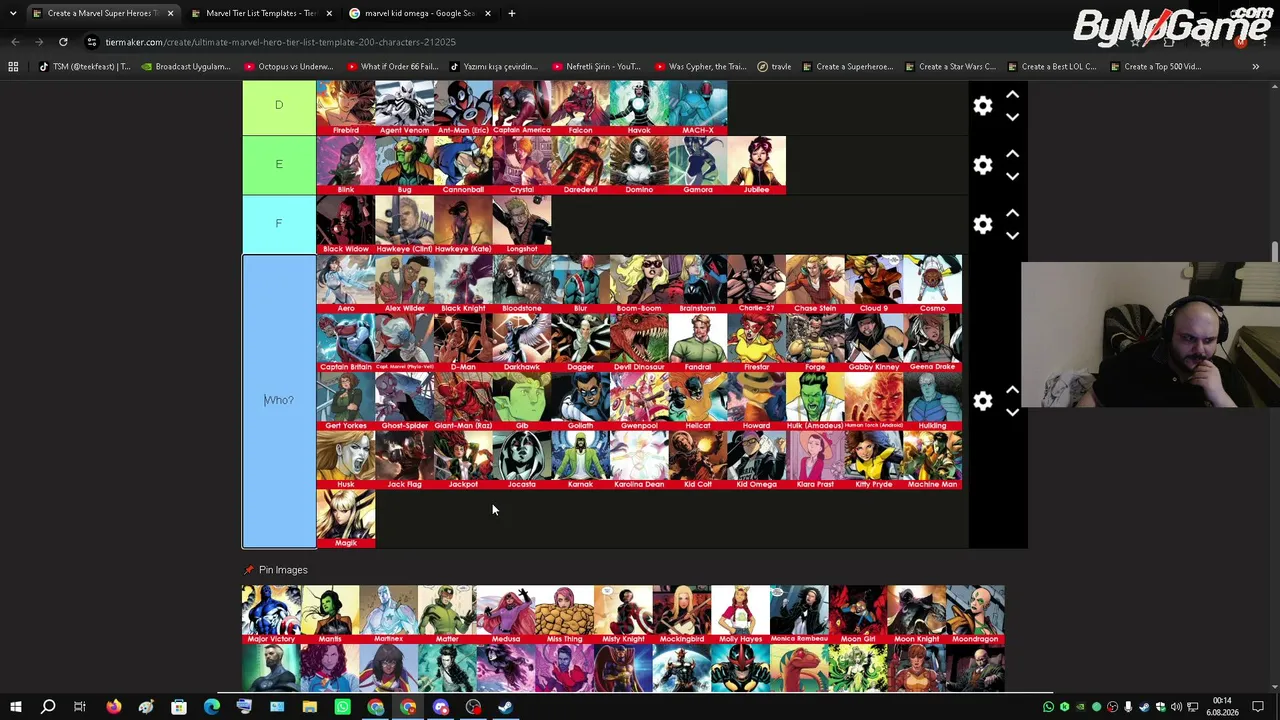Image resolution: width=1280 pixels, height=720 pixels.
Task: Select the Jubilee image in tier E
Action: (757, 166)
